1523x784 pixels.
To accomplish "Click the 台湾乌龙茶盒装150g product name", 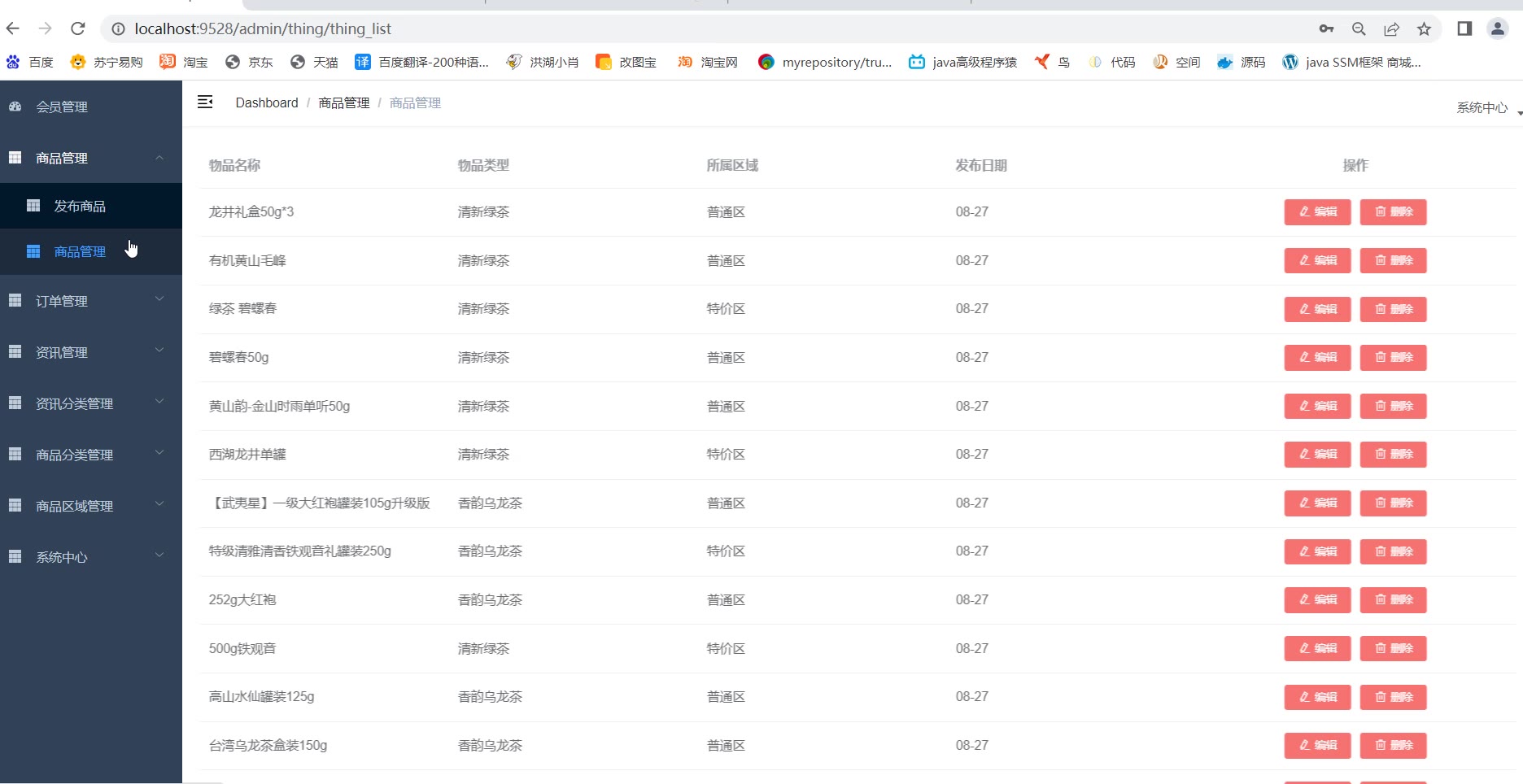I will (x=268, y=745).
